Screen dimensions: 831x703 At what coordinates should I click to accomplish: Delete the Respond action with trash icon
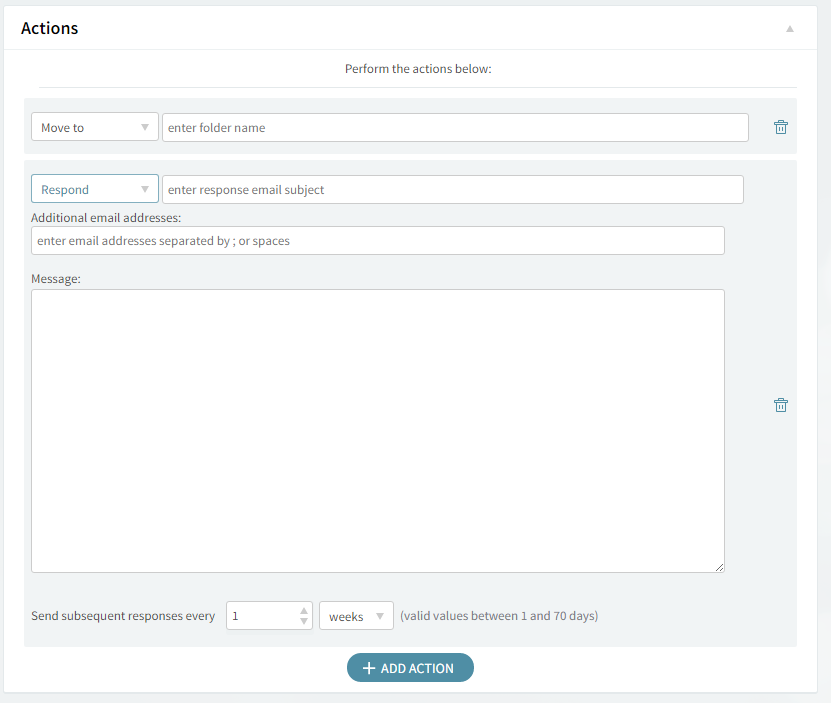tap(781, 405)
